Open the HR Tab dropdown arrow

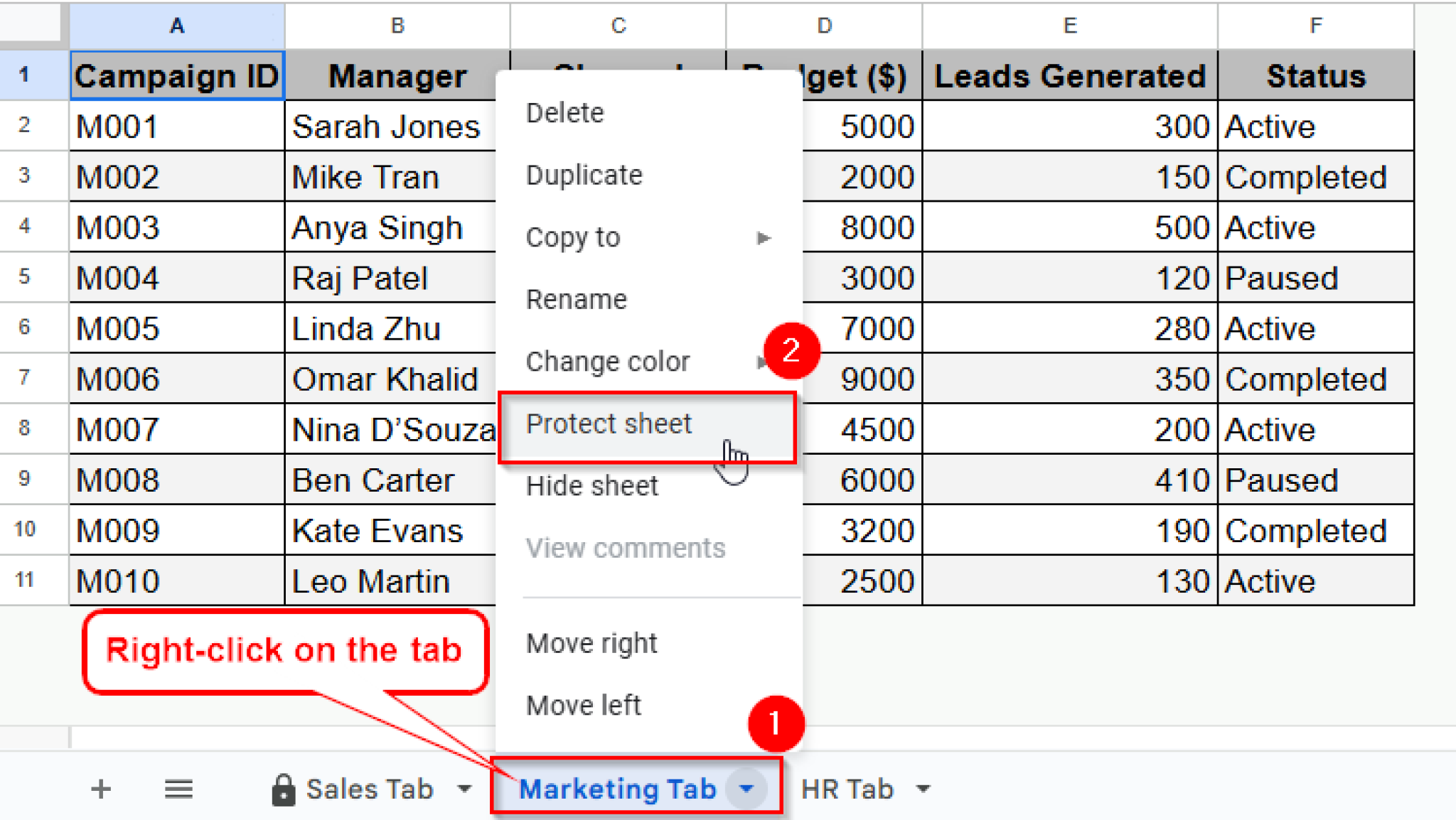(x=923, y=788)
